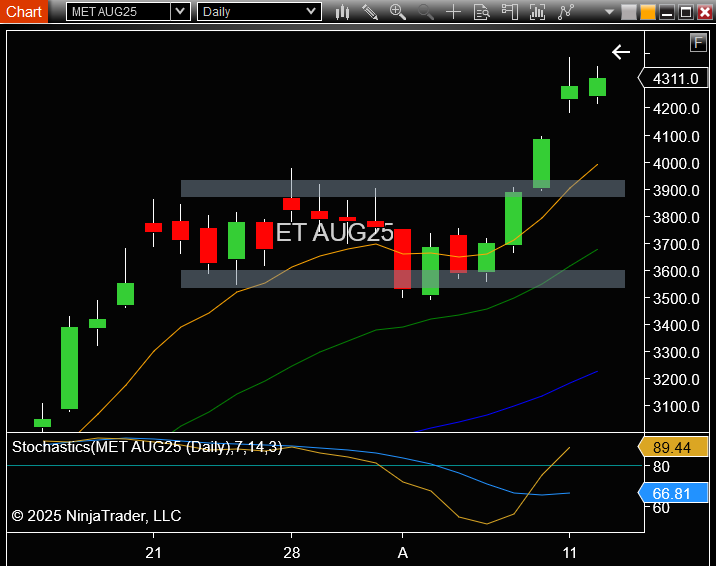
Task: Select the Chart tab
Action: [24, 11]
